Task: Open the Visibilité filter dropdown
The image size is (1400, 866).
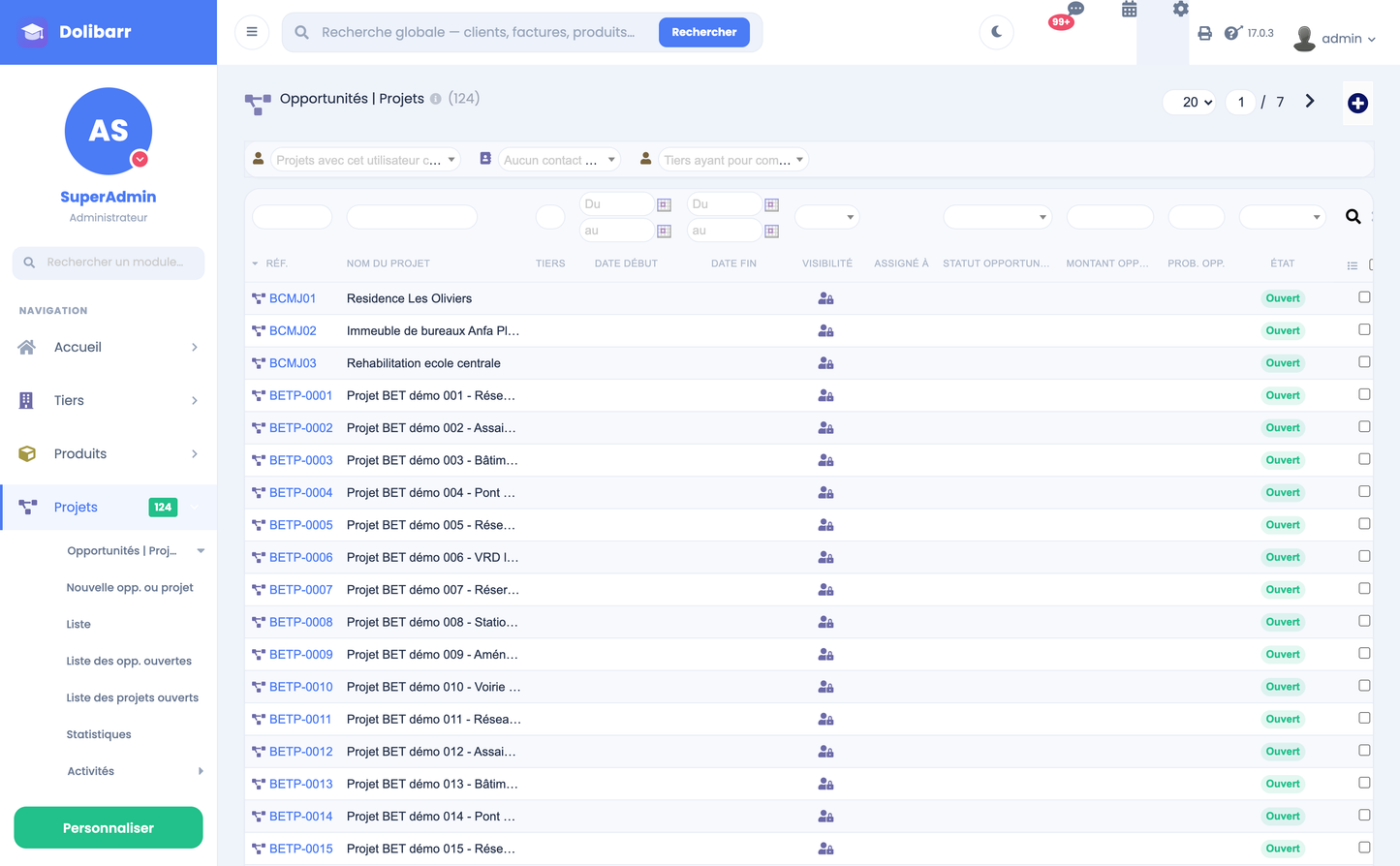Action: tap(826, 217)
